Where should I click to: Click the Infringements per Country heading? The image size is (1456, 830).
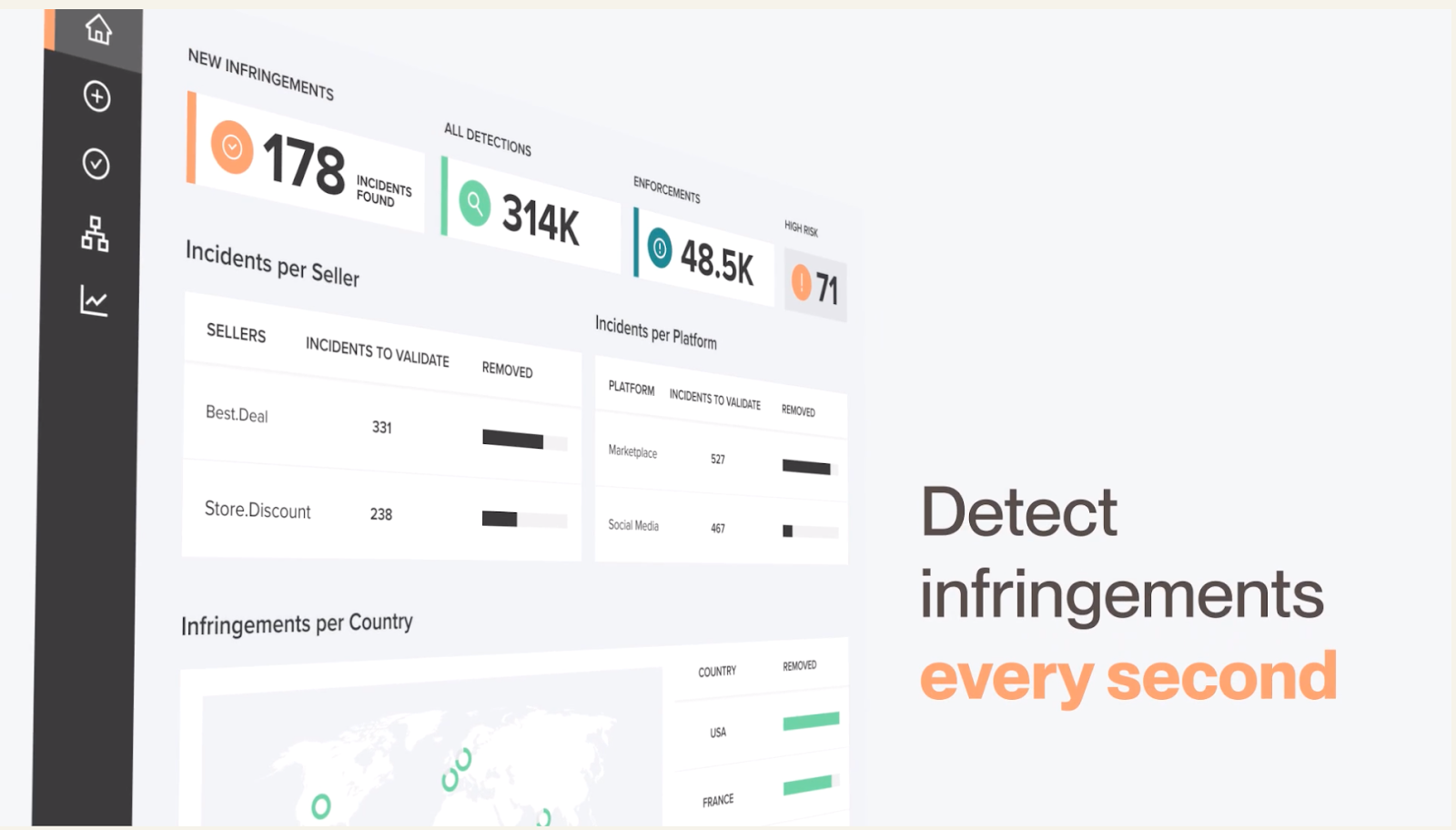click(297, 623)
